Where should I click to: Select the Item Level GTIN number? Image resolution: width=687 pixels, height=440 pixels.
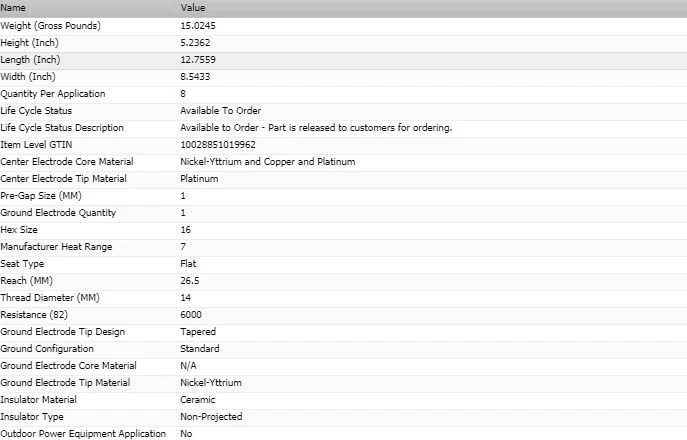218,145
